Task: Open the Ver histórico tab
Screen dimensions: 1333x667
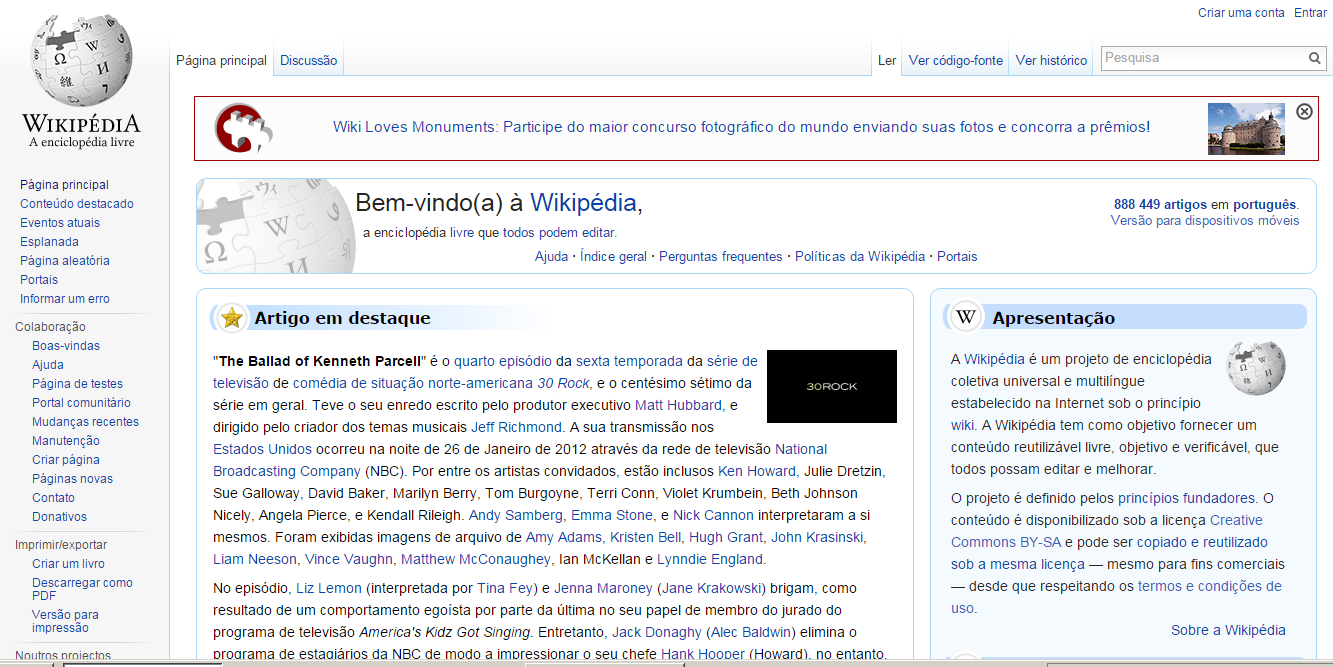Action: pyautogui.click(x=1051, y=60)
